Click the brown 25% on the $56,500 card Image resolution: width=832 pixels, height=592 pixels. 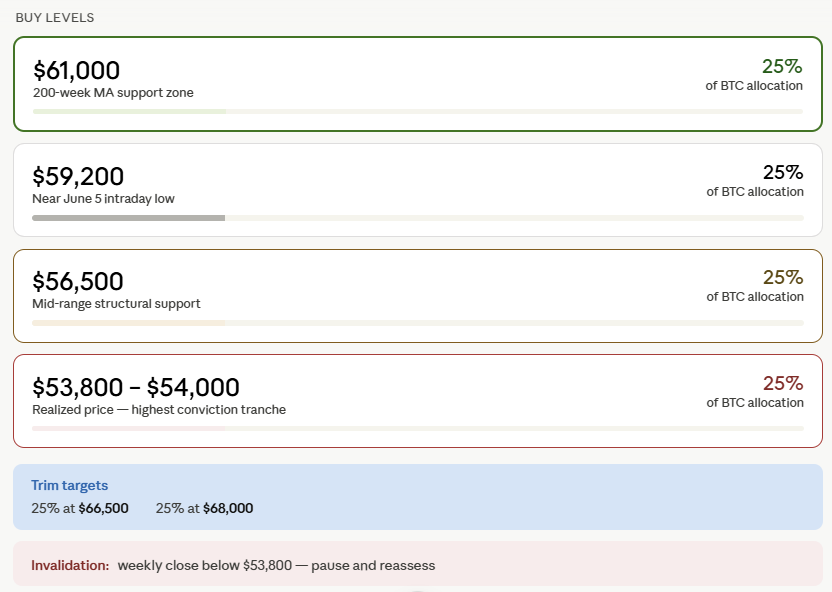[x=783, y=277]
